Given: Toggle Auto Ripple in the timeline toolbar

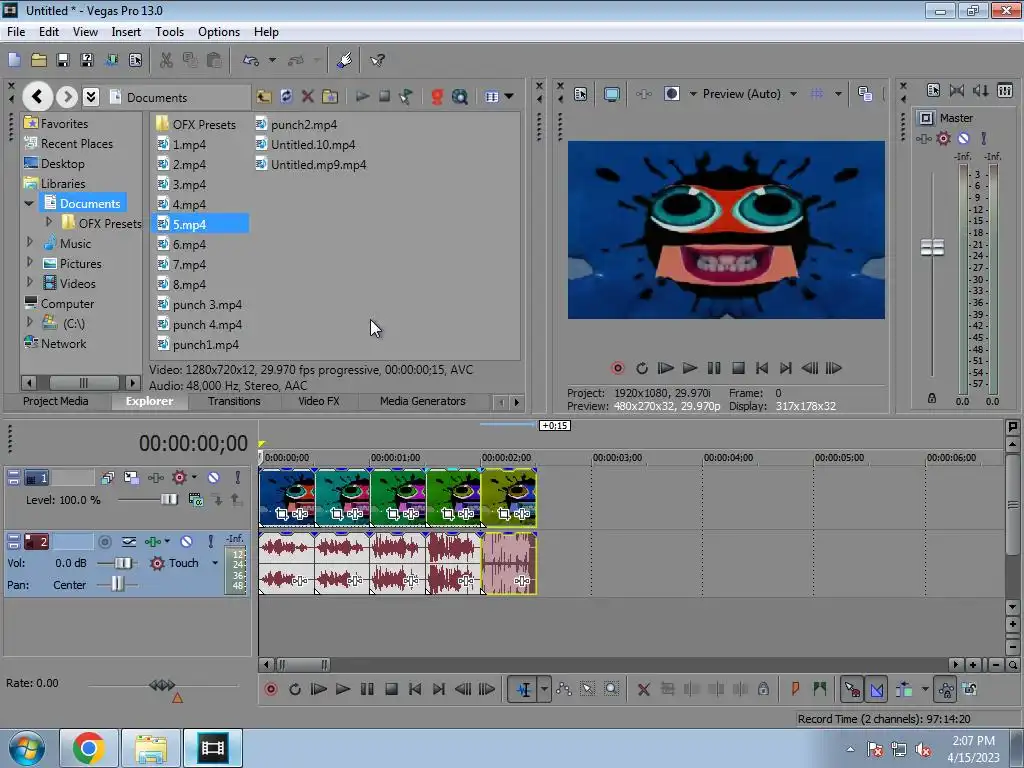Looking at the screenshot, I should (x=904, y=689).
